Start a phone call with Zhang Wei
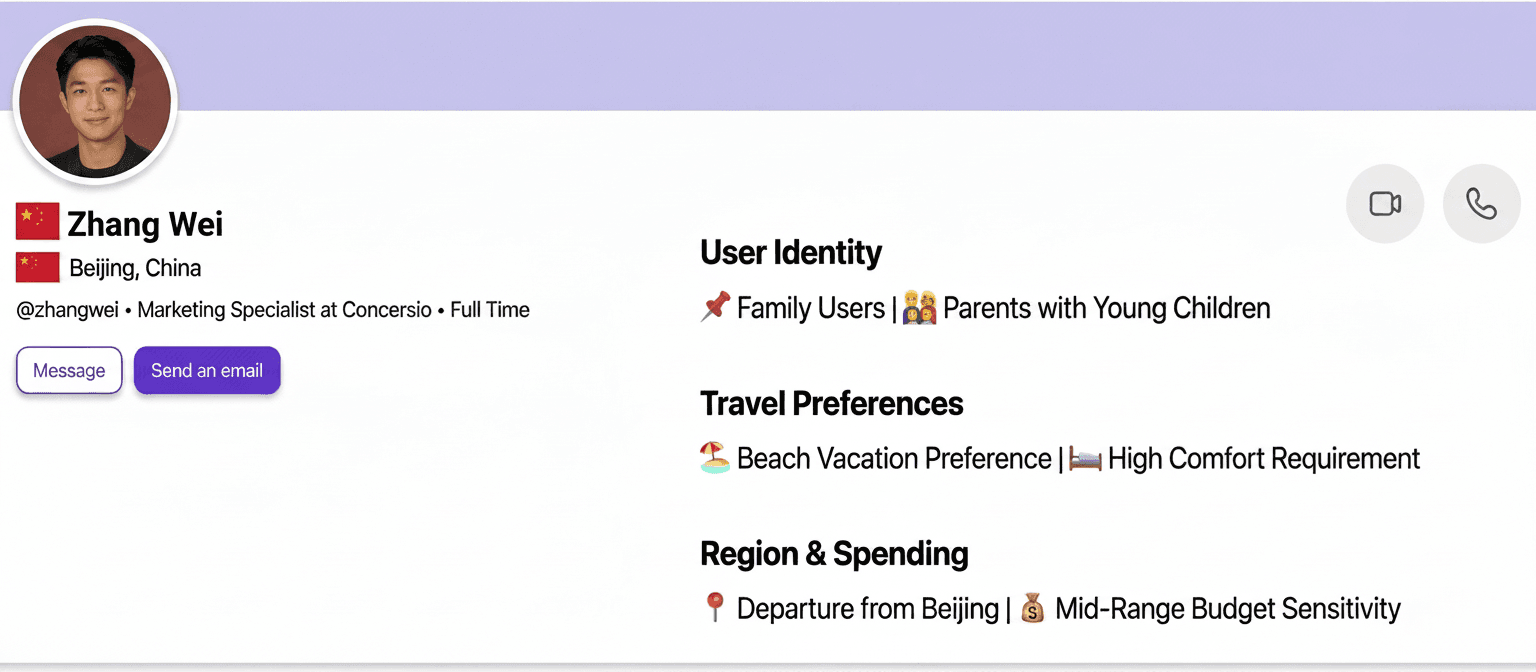1536x672 pixels. click(1481, 204)
